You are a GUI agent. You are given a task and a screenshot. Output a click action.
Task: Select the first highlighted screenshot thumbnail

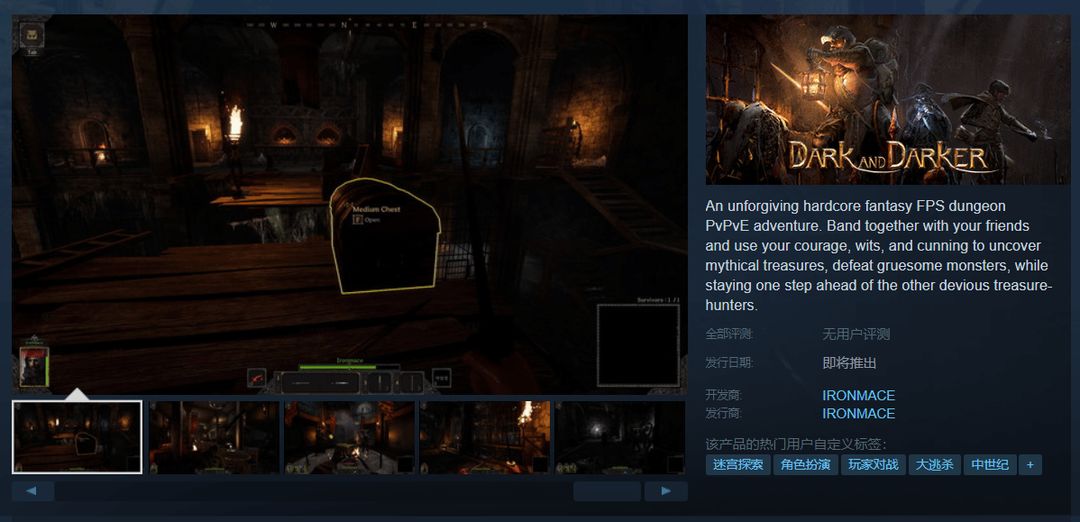(x=77, y=437)
